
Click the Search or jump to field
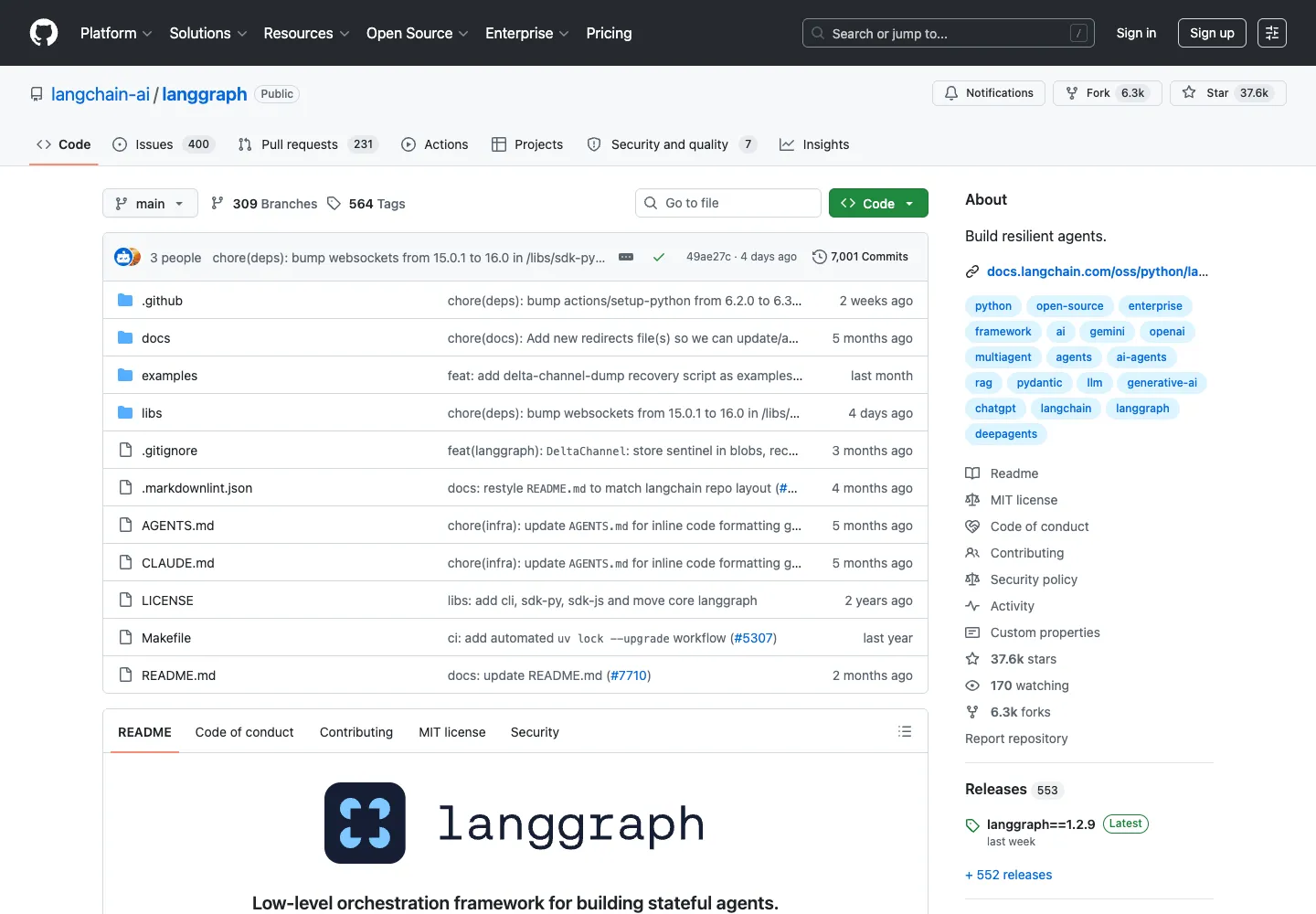(x=949, y=33)
